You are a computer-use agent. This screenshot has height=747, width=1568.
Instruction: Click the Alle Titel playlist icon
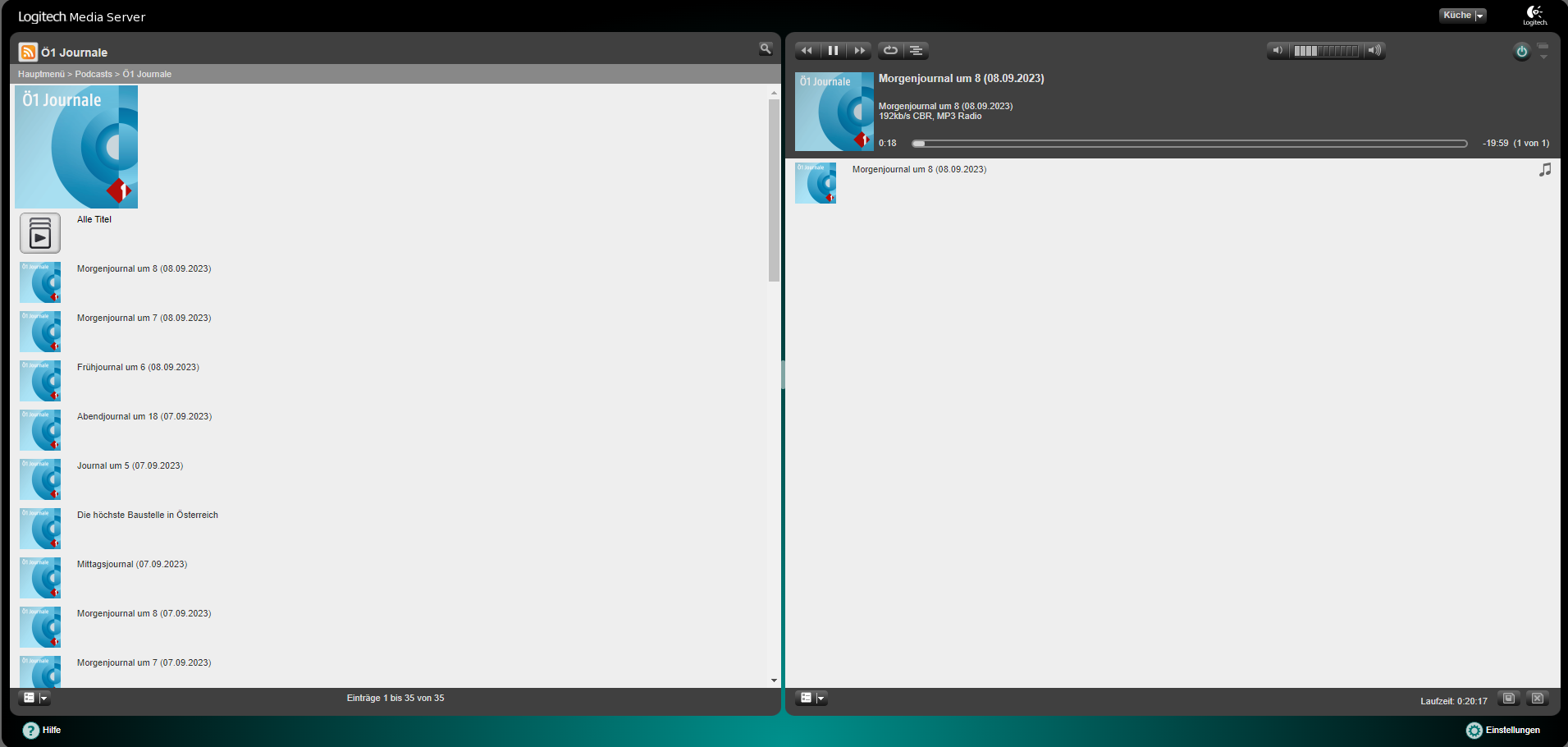coord(40,233)
